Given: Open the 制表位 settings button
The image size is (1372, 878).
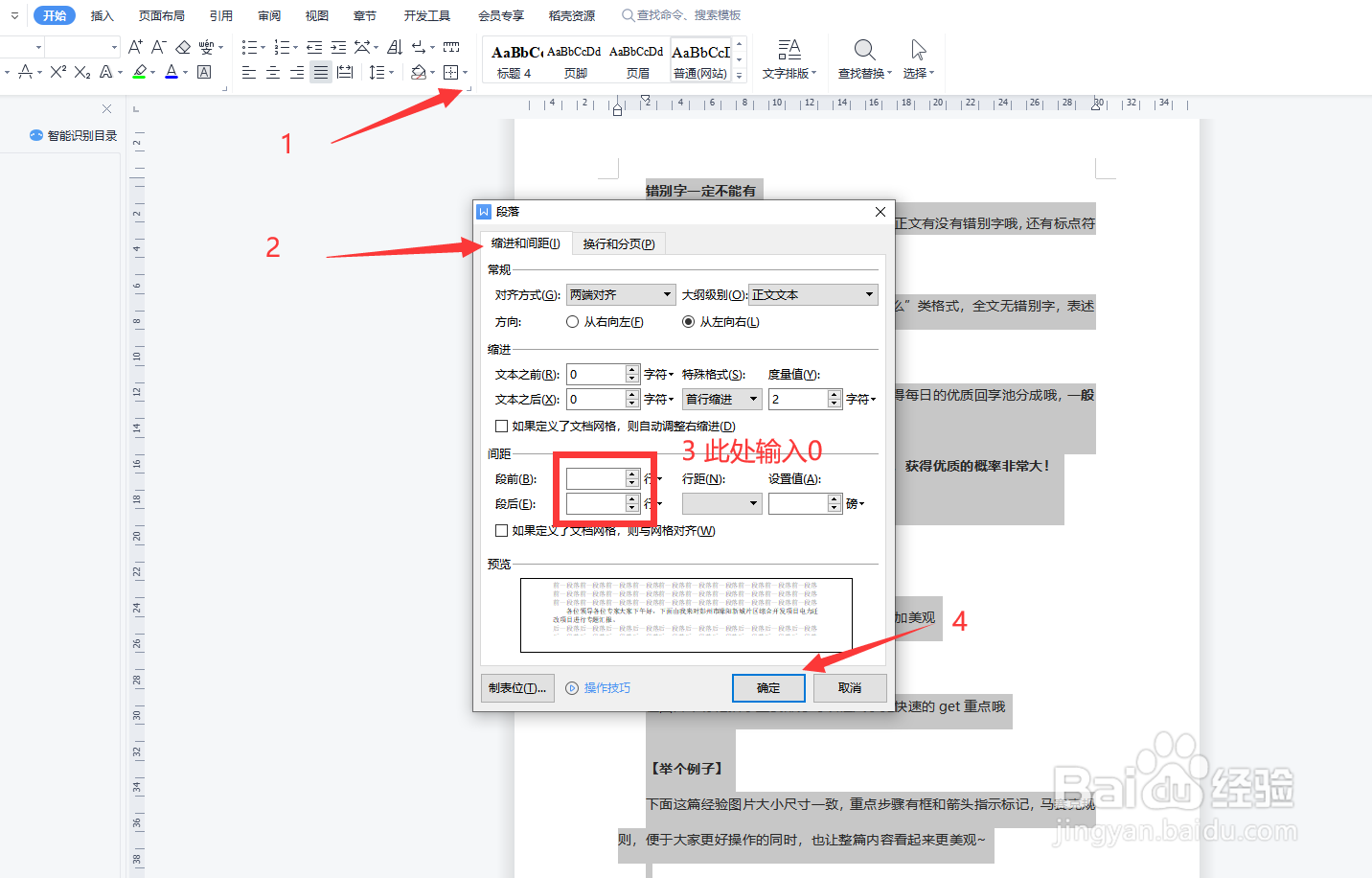Looking at the screenshot, I should (517, 688).
